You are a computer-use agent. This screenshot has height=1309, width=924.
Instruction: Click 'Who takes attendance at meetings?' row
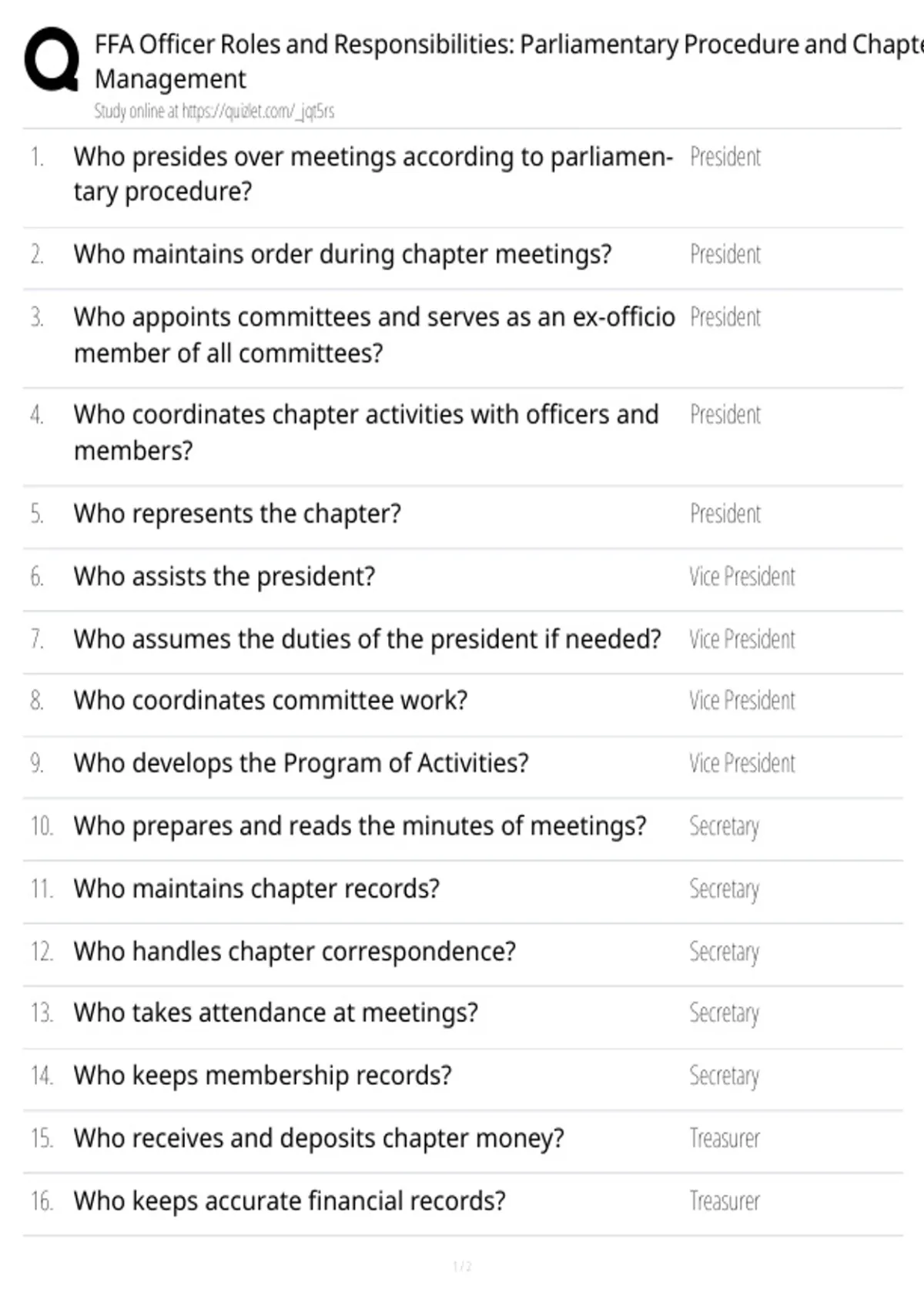coord(462,1013)
